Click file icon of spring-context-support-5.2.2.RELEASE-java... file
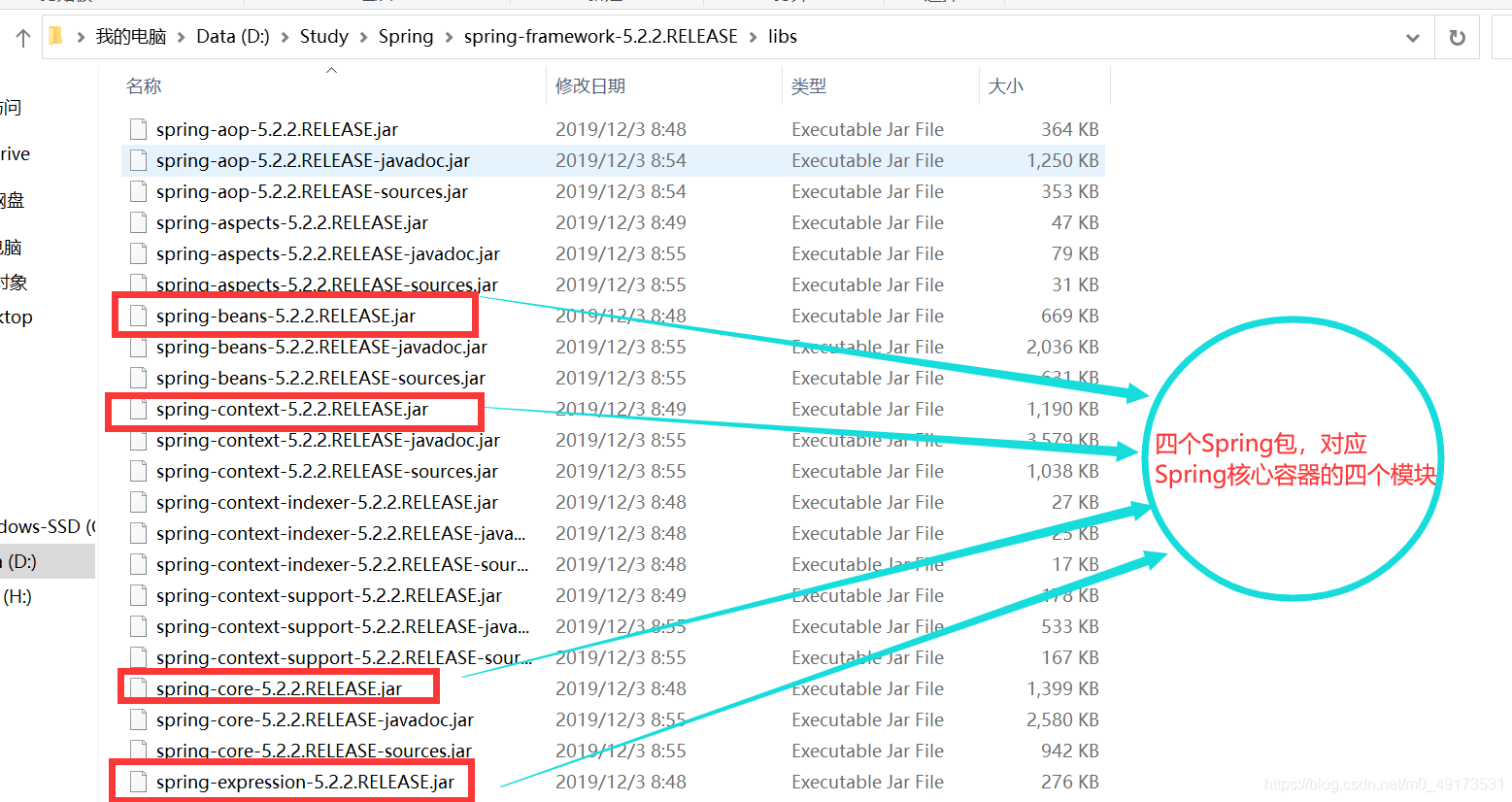 (139, 626)
